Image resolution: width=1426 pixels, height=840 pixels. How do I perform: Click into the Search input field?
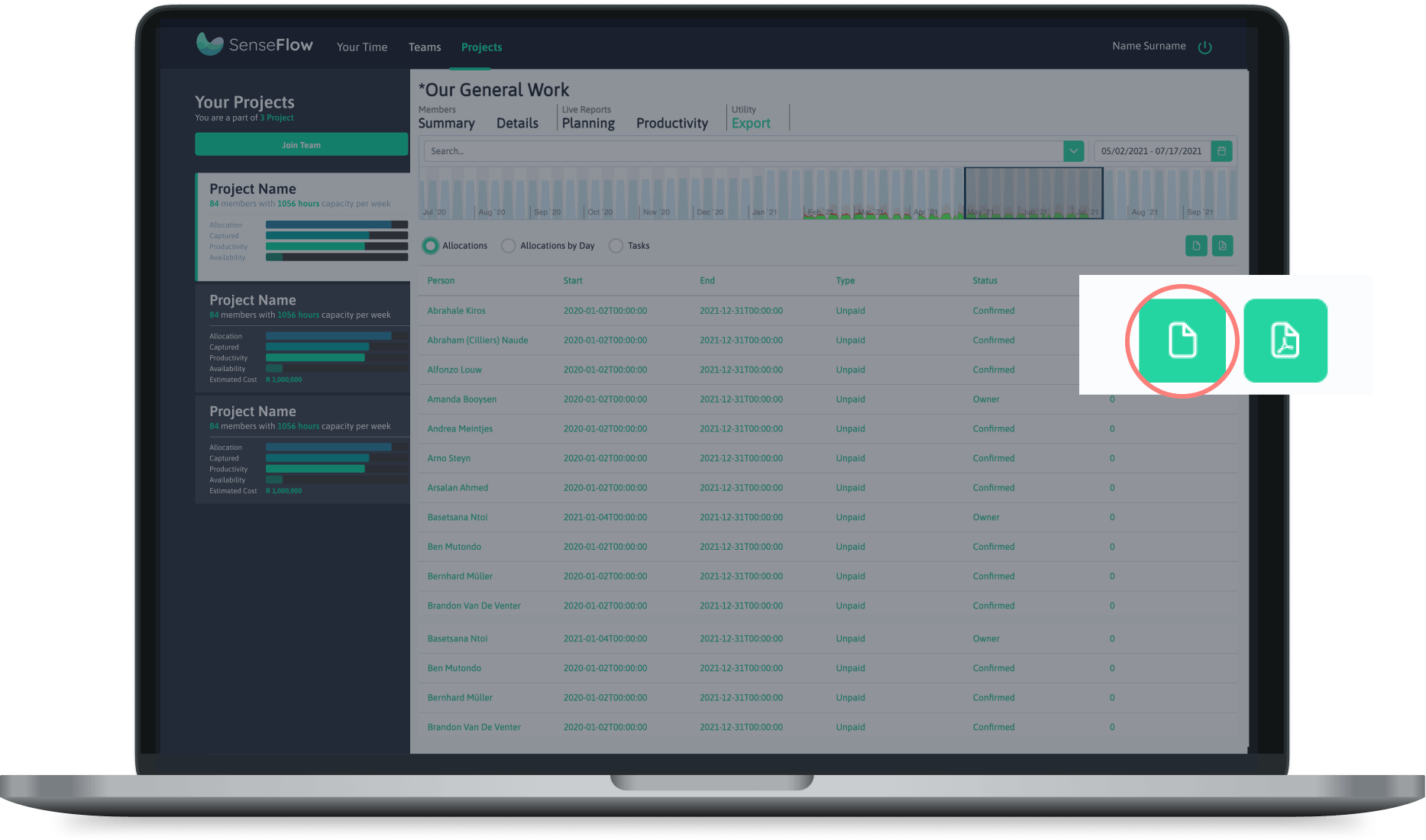coord(741,151)
